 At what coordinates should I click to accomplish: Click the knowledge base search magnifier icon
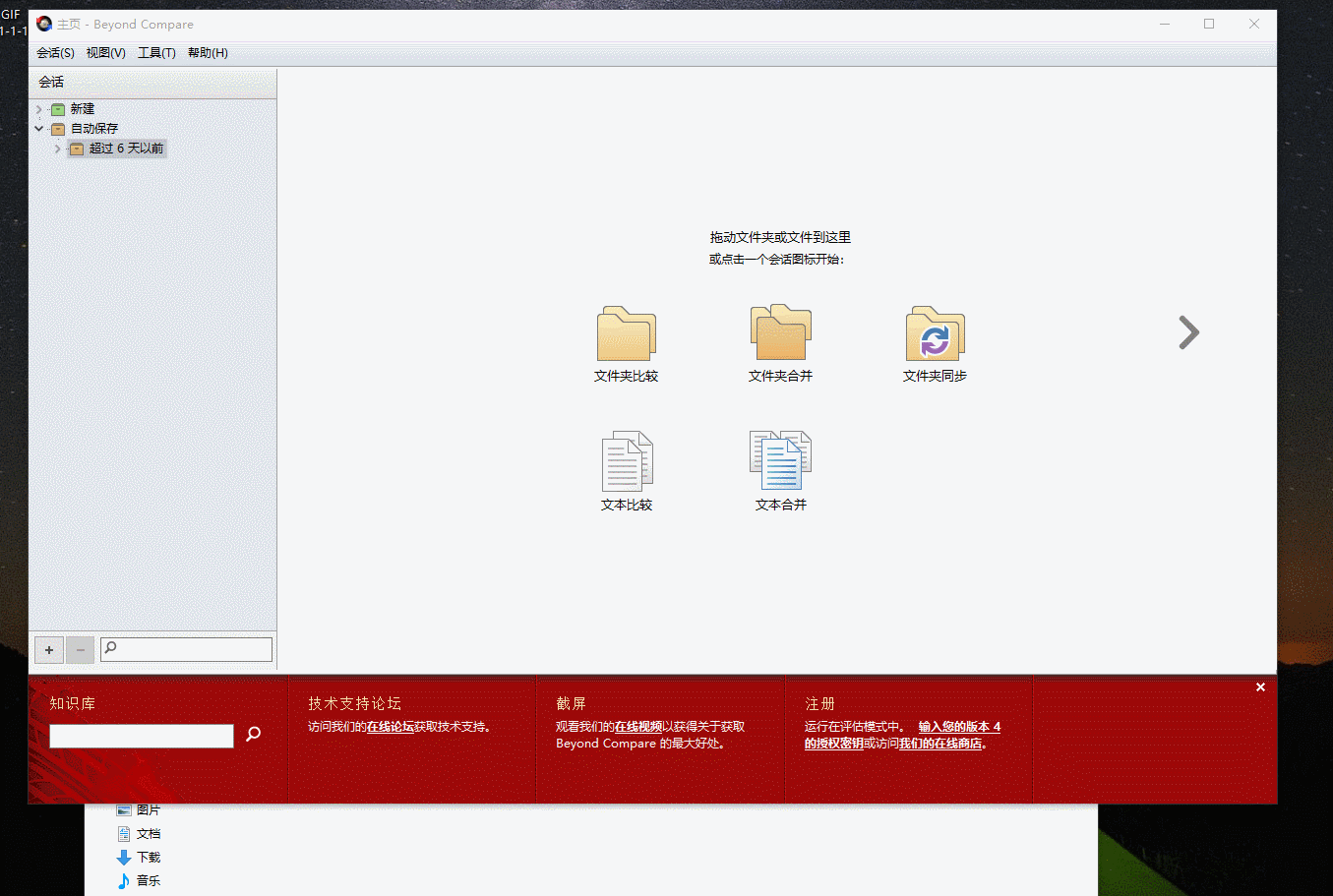coord(254,734)
